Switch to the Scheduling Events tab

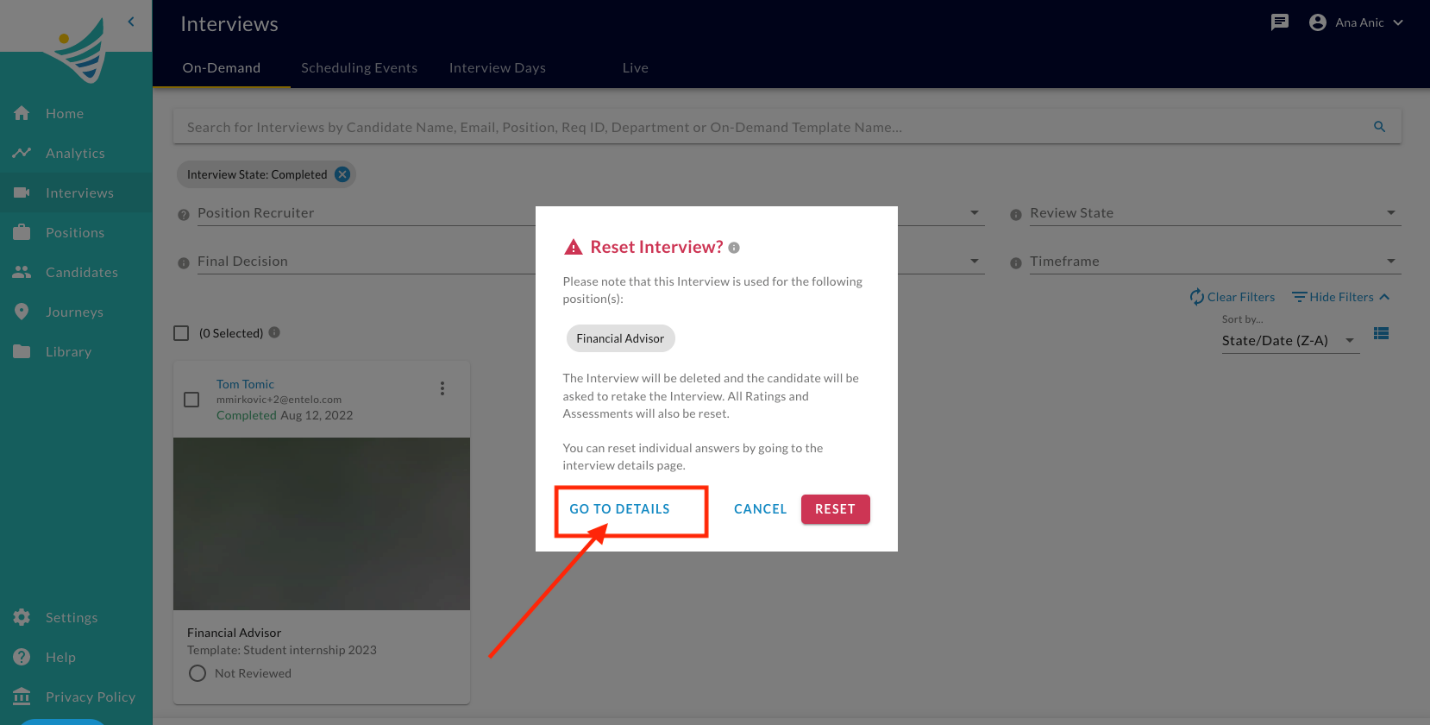(359, 68)
